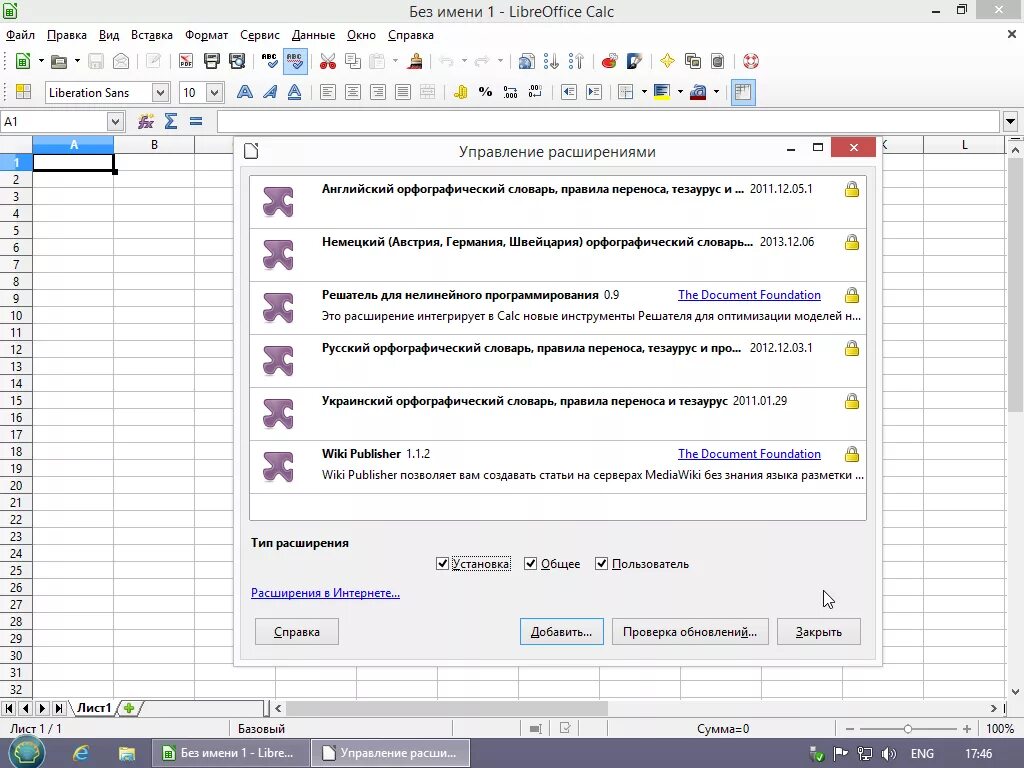The image size is (1024, 768).
Task: Click the Align left icon
Action: 328,93
